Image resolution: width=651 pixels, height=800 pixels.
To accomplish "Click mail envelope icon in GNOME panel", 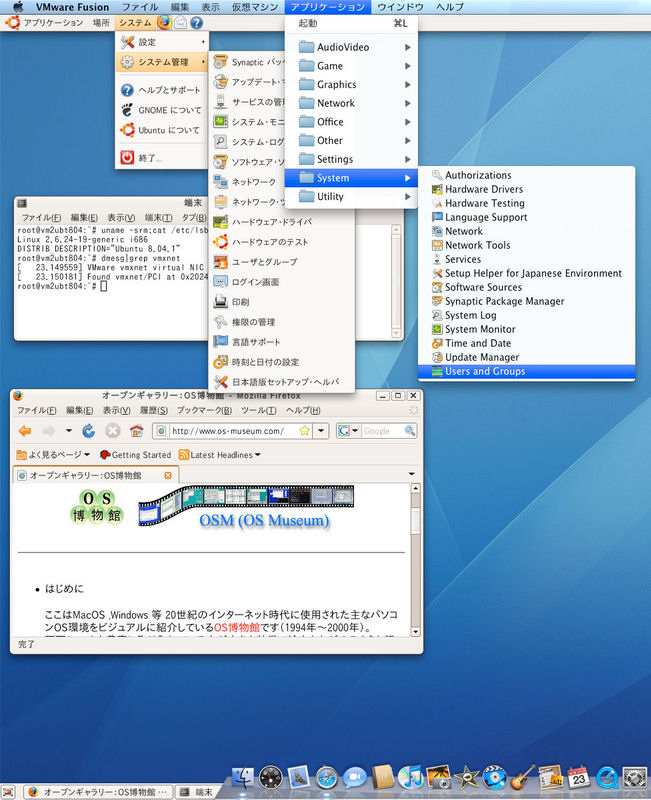I will [x=180, y=22].
